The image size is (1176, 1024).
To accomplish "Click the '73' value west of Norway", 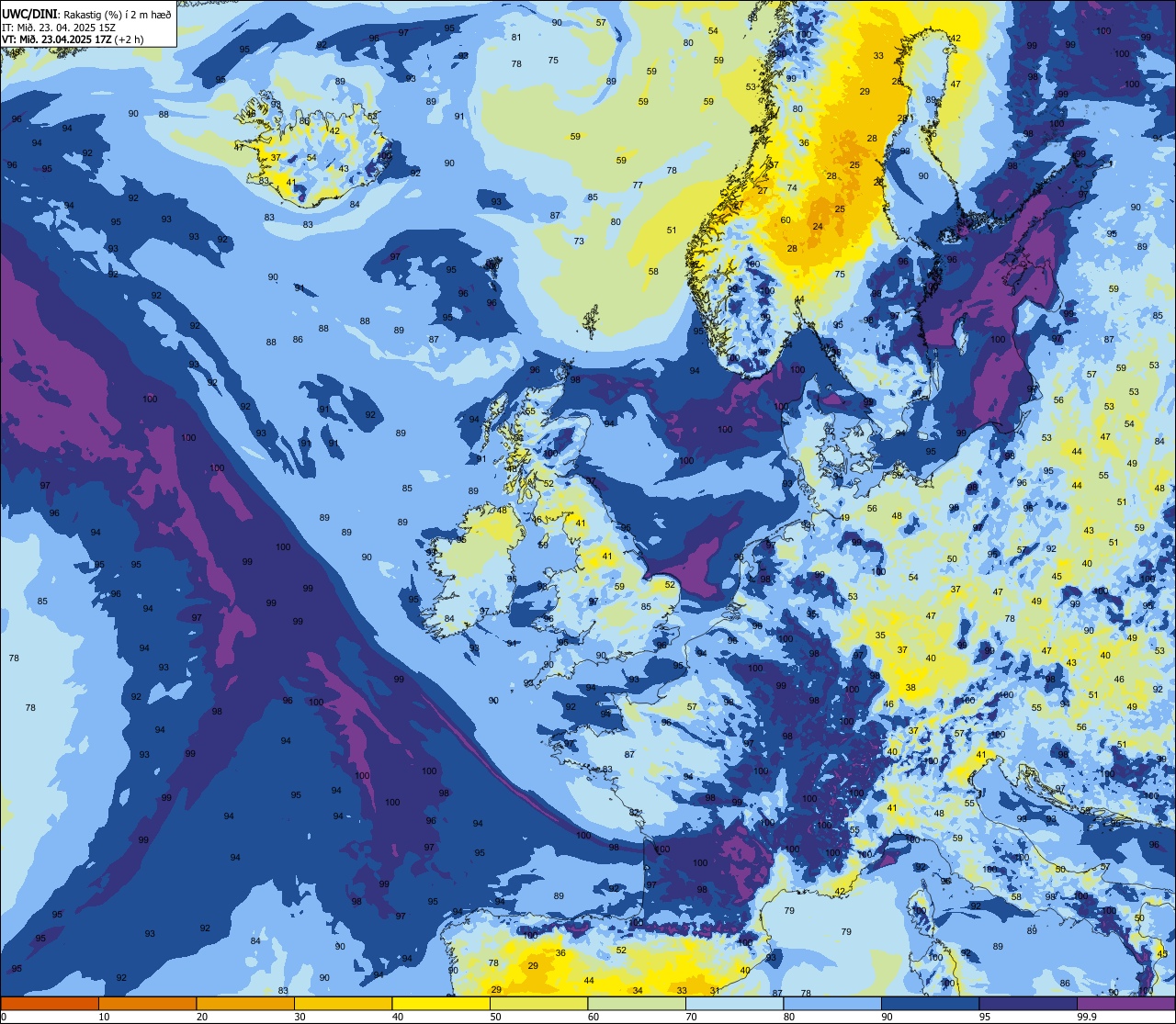I will point(579,242).
